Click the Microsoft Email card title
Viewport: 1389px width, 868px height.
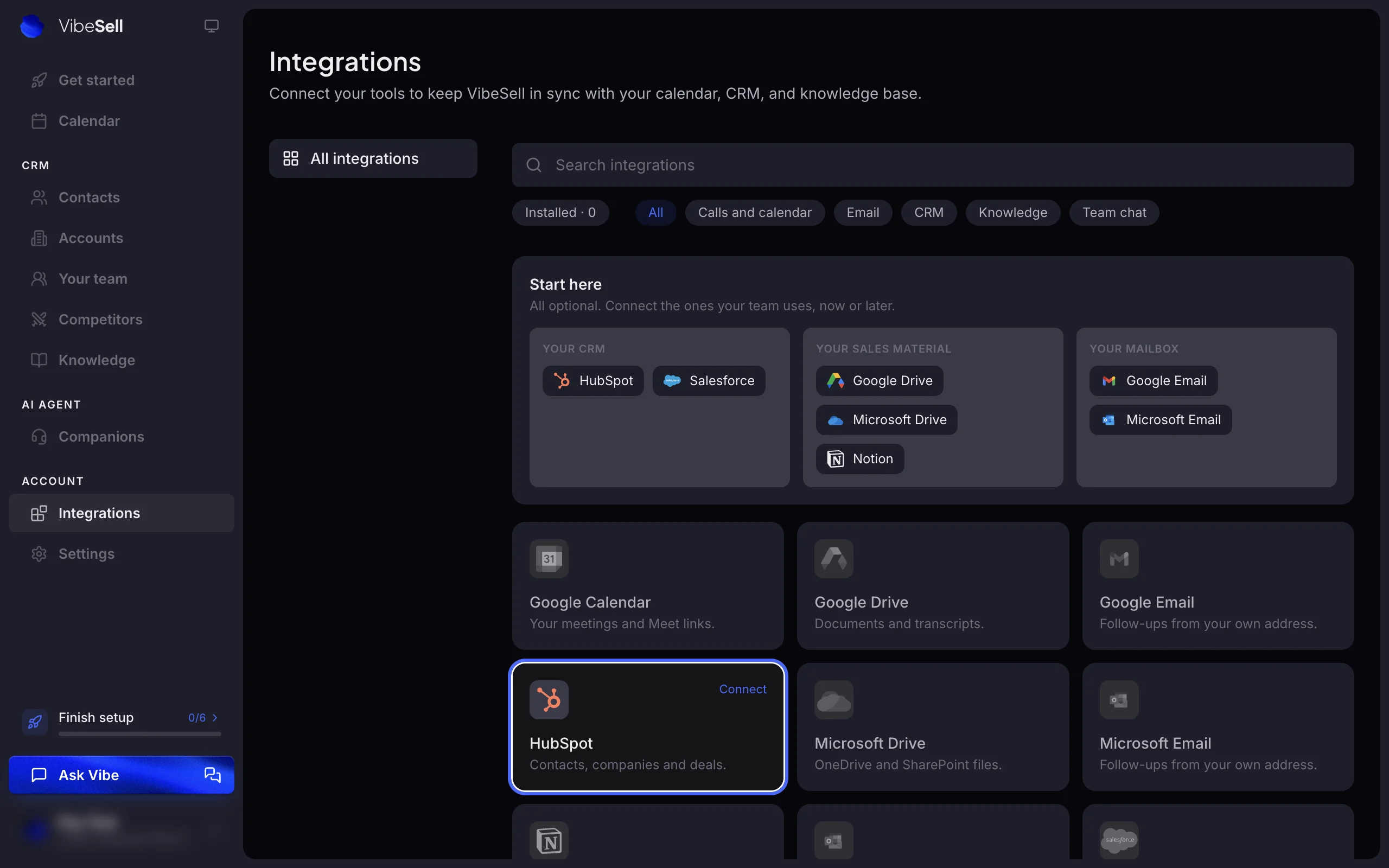click(x=1155, y=743)
